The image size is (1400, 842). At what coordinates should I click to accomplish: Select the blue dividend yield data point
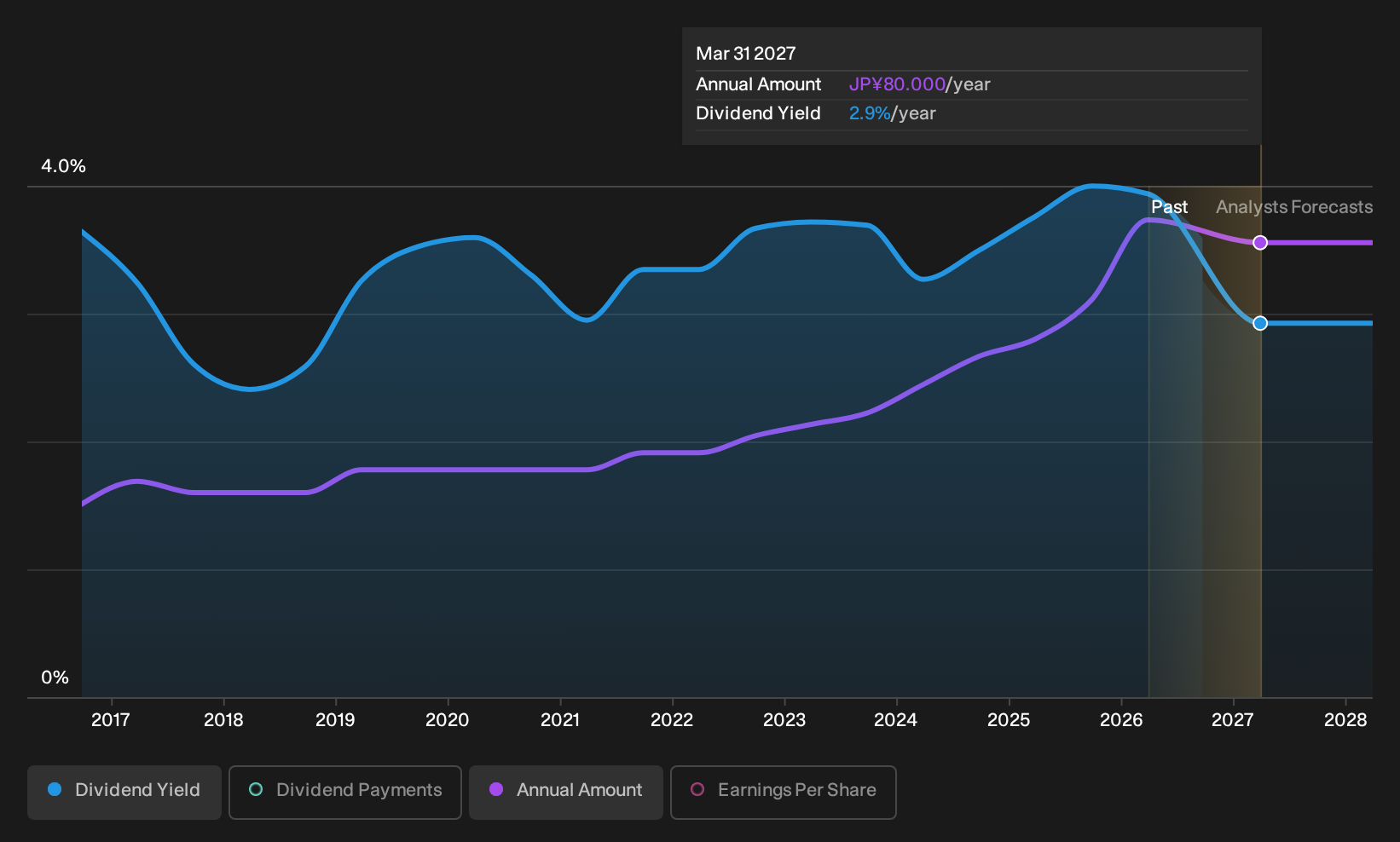pos(1260,323)
